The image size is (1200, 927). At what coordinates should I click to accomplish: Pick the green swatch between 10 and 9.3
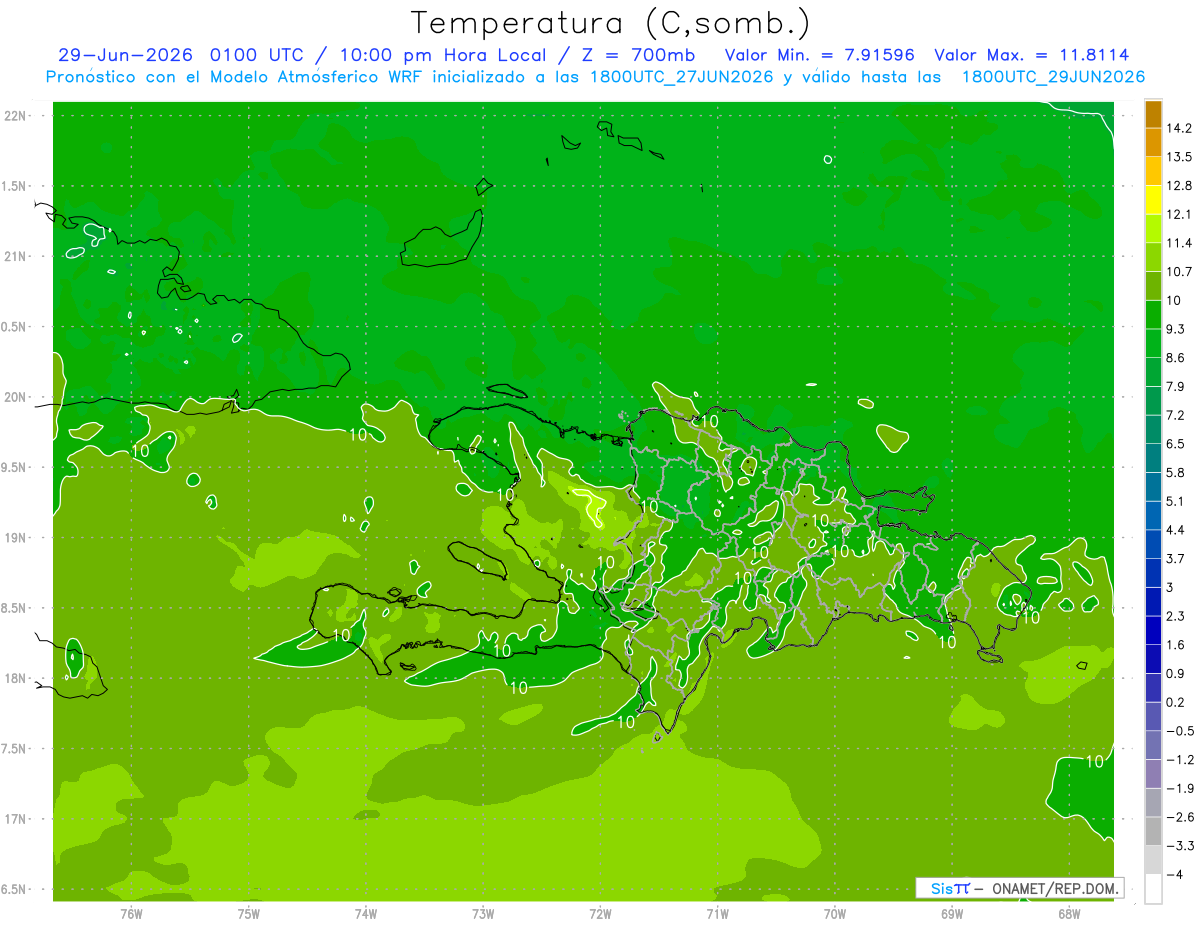(x=1153, y=315)
